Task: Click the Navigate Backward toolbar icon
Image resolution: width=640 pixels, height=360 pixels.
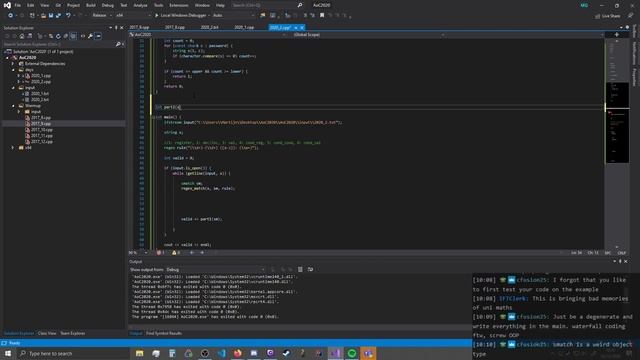Action: click(10, 16)
